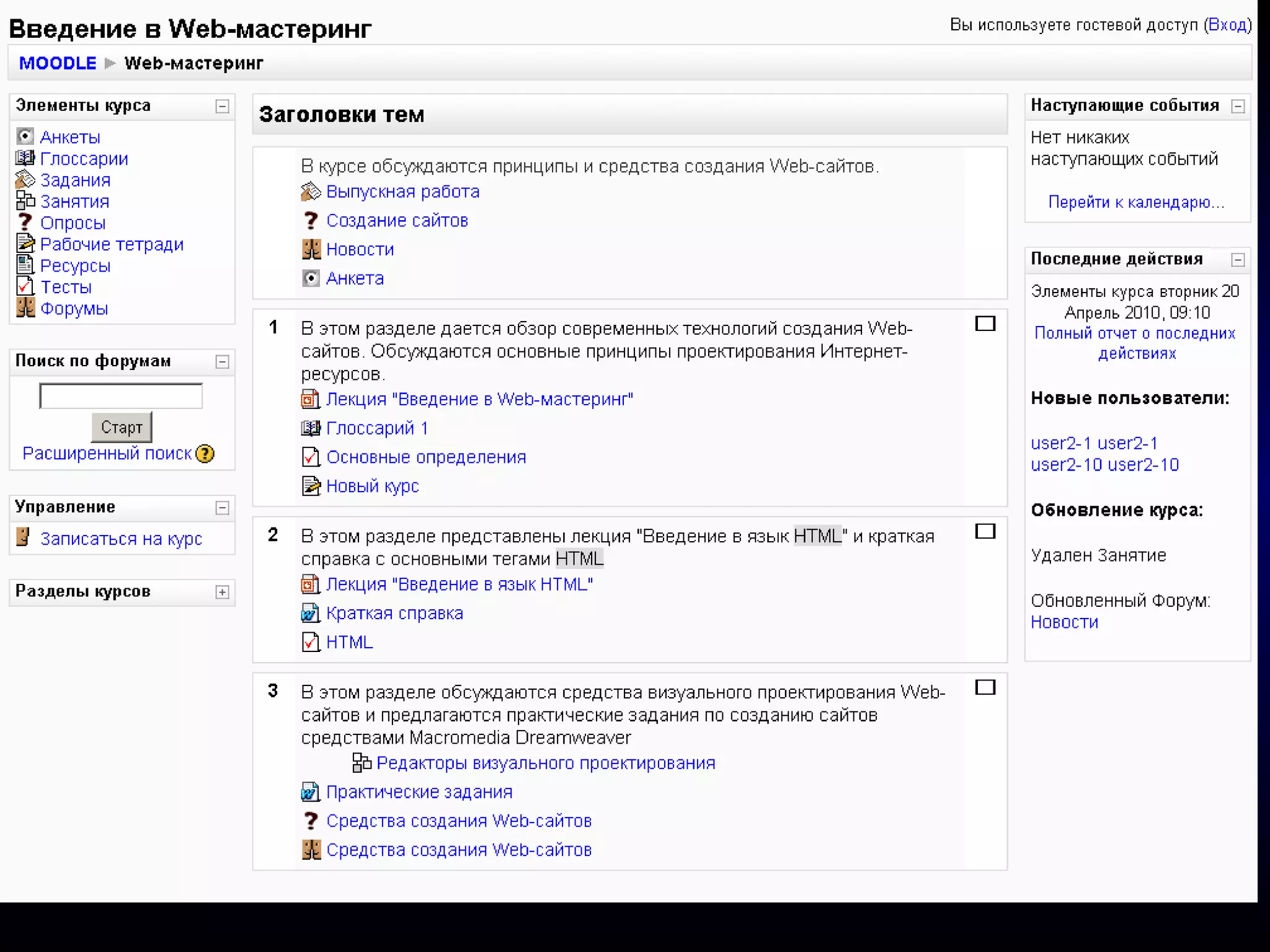
Task: Go to MOODLE in the breadcrumb
Action: click(58, 63)
